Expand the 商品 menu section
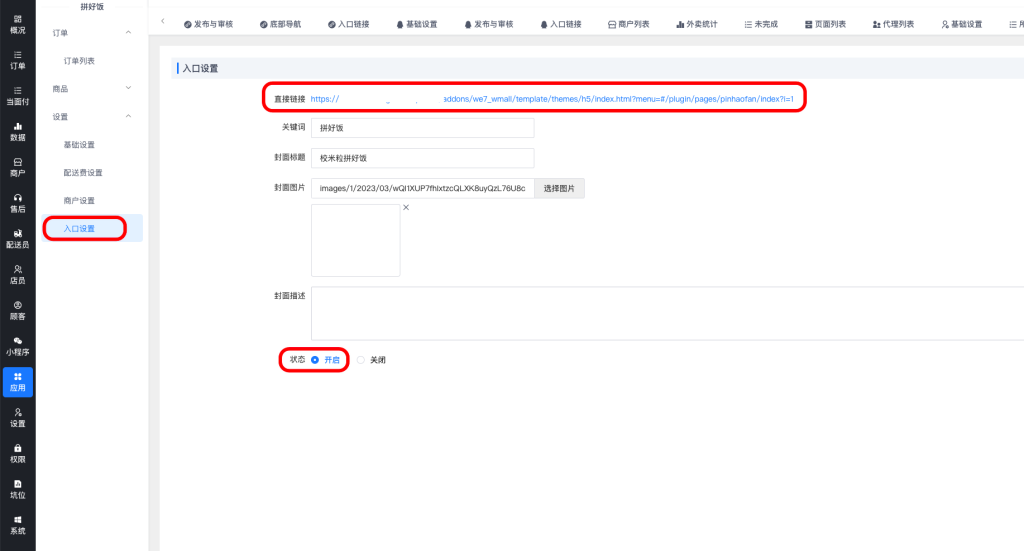The width and height of the screenshot is (1024, 551). (x=128, y=89)
